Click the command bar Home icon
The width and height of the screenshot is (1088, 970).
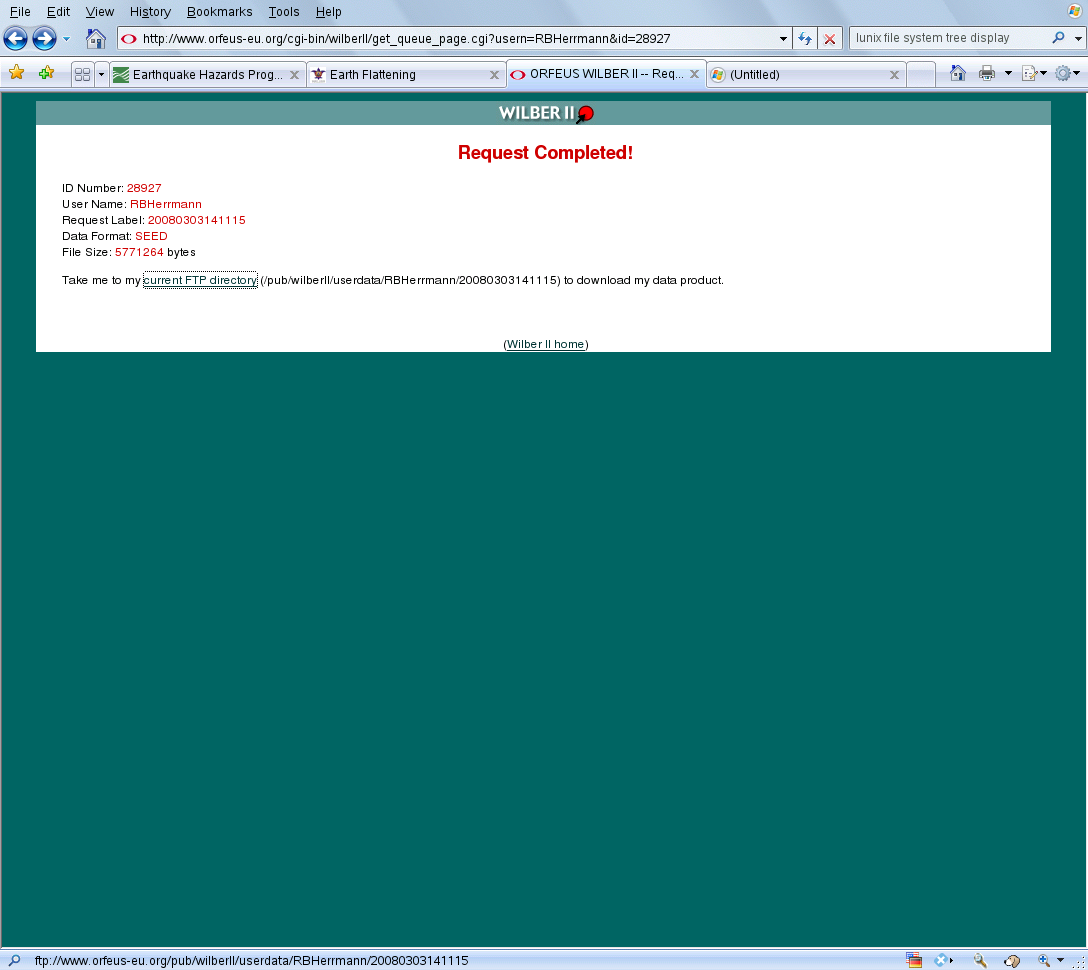(958, 73)
